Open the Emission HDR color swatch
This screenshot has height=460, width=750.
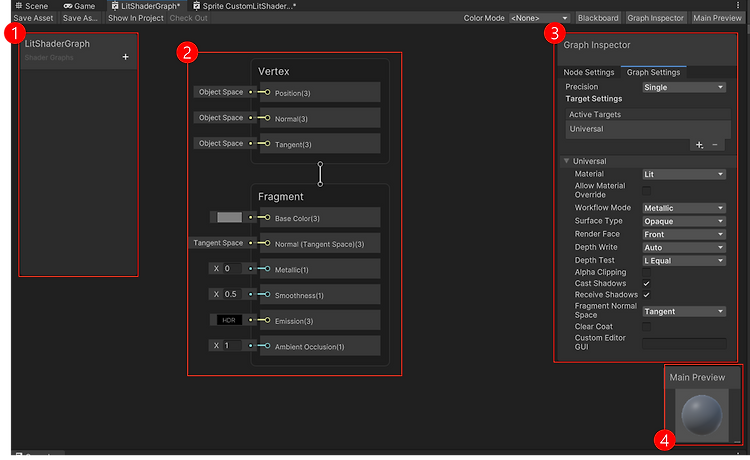229,320
